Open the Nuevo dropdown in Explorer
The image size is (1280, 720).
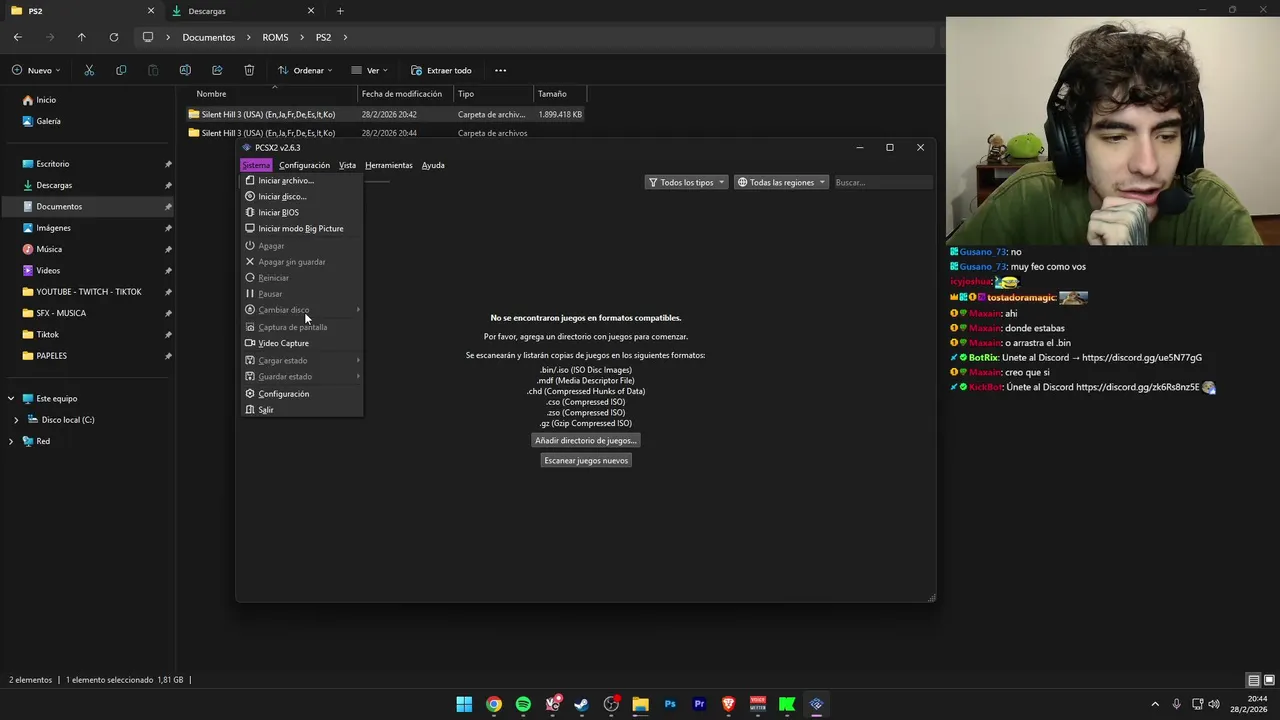pyautogui.click(x=37, y=70)
